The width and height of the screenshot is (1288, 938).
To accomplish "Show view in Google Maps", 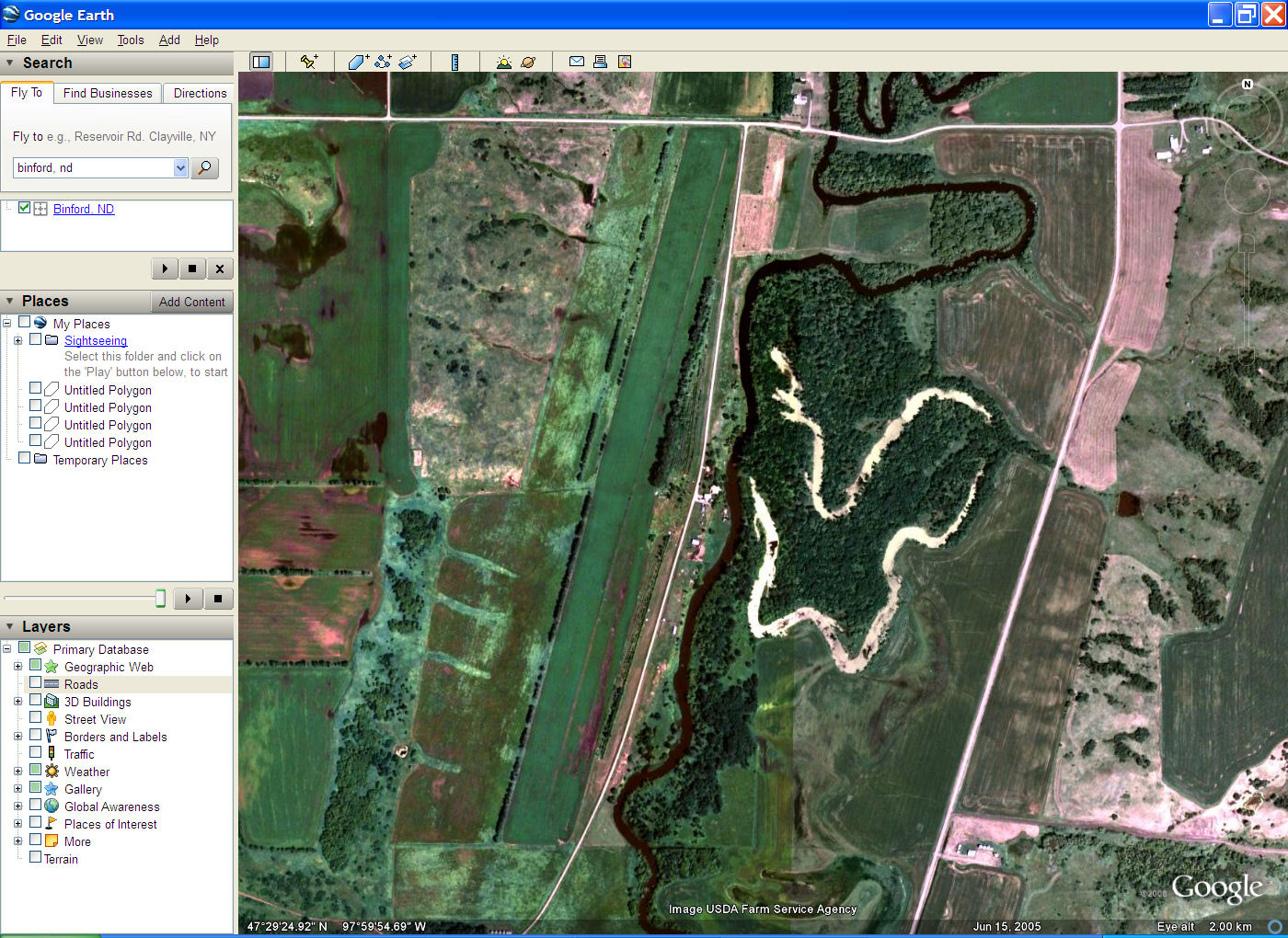I will pos(625,62).
